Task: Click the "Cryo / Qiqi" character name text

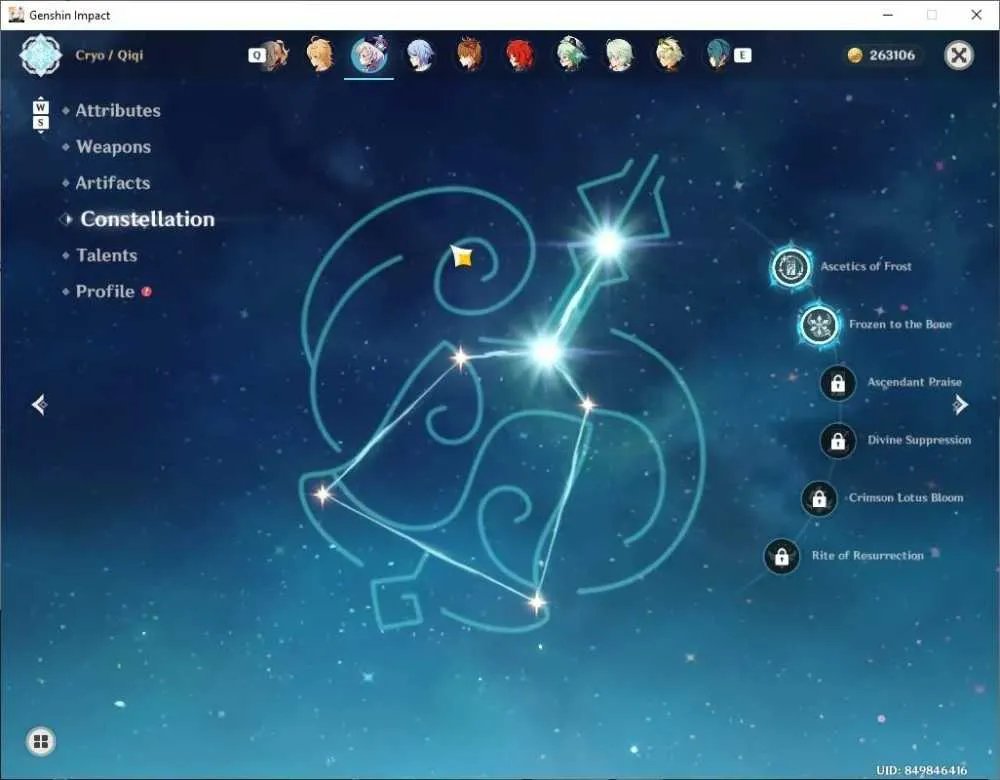Action: click(x=109, y=55)
